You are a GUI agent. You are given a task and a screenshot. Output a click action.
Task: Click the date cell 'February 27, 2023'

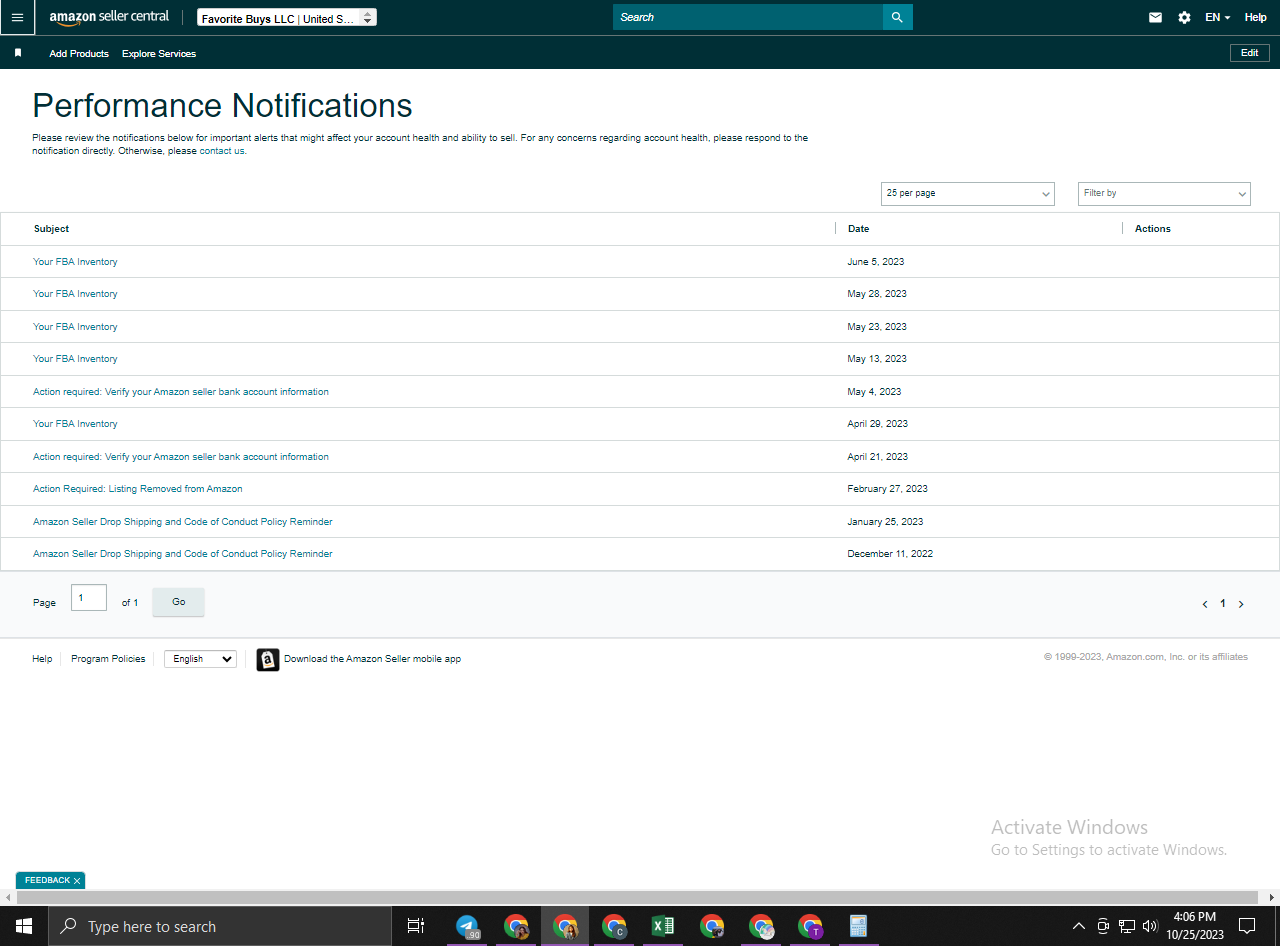pos(887,489)
